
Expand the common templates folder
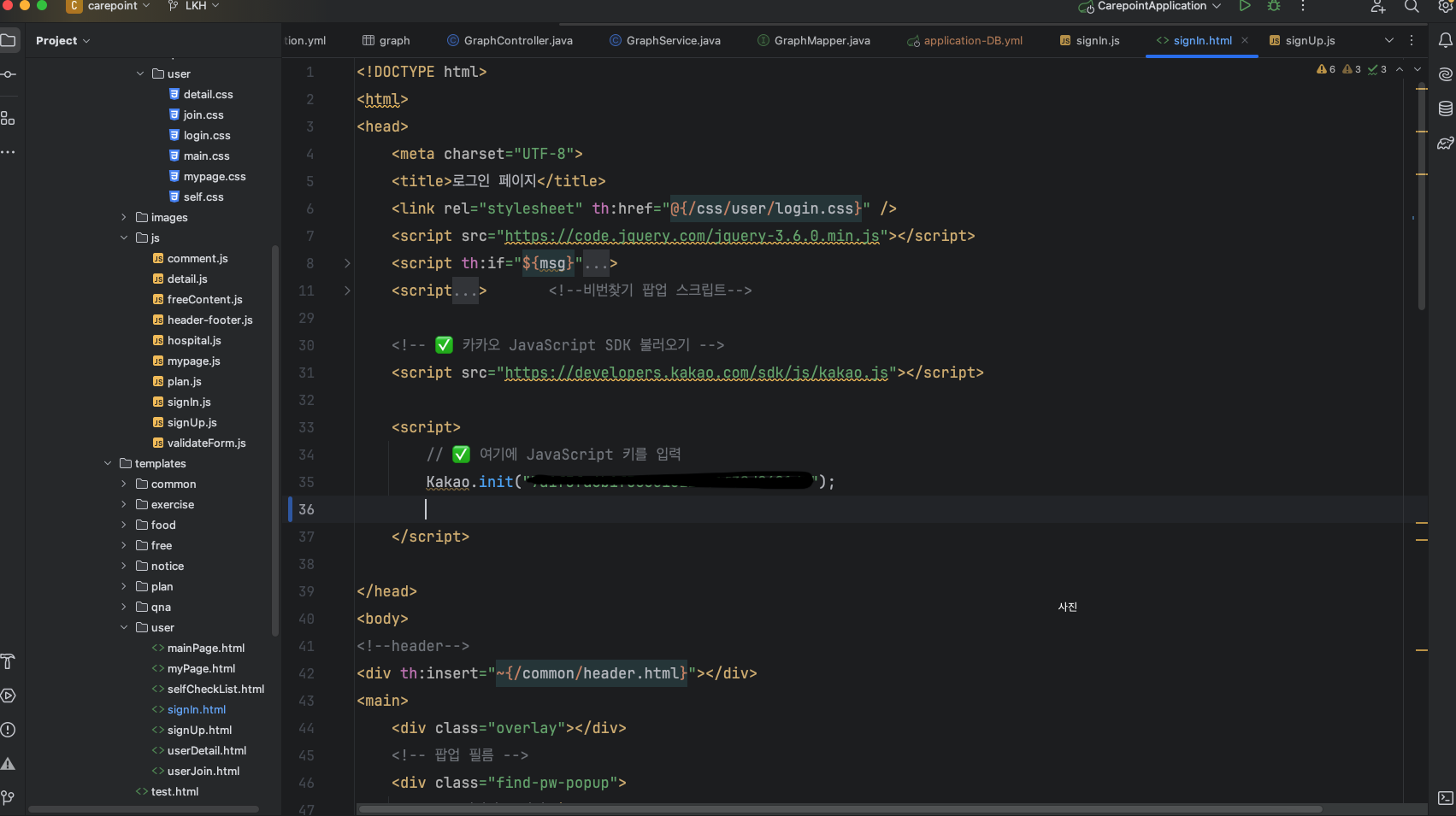coord(124,484)
